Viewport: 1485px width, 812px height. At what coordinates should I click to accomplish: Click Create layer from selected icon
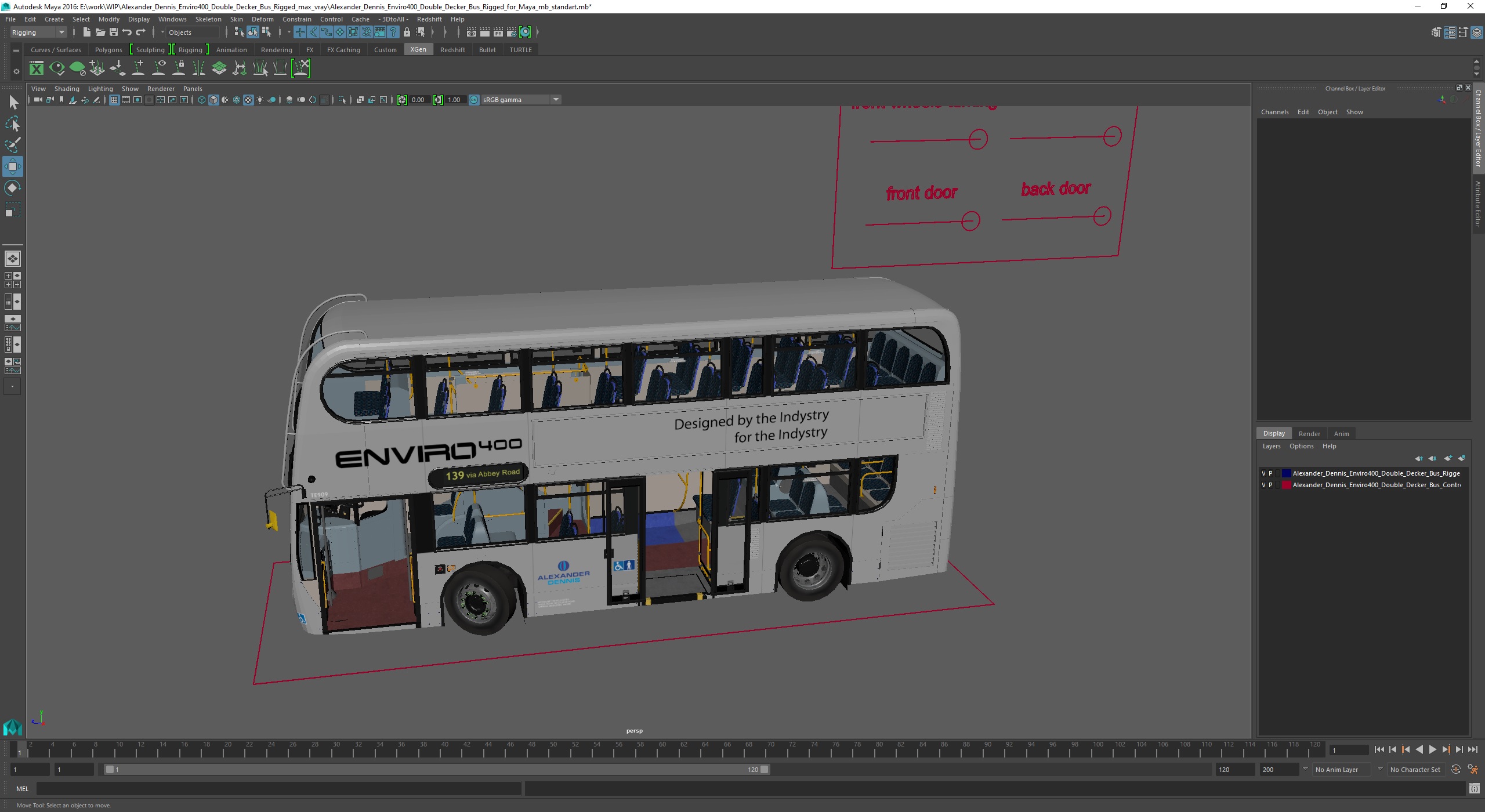[1462, 458]
